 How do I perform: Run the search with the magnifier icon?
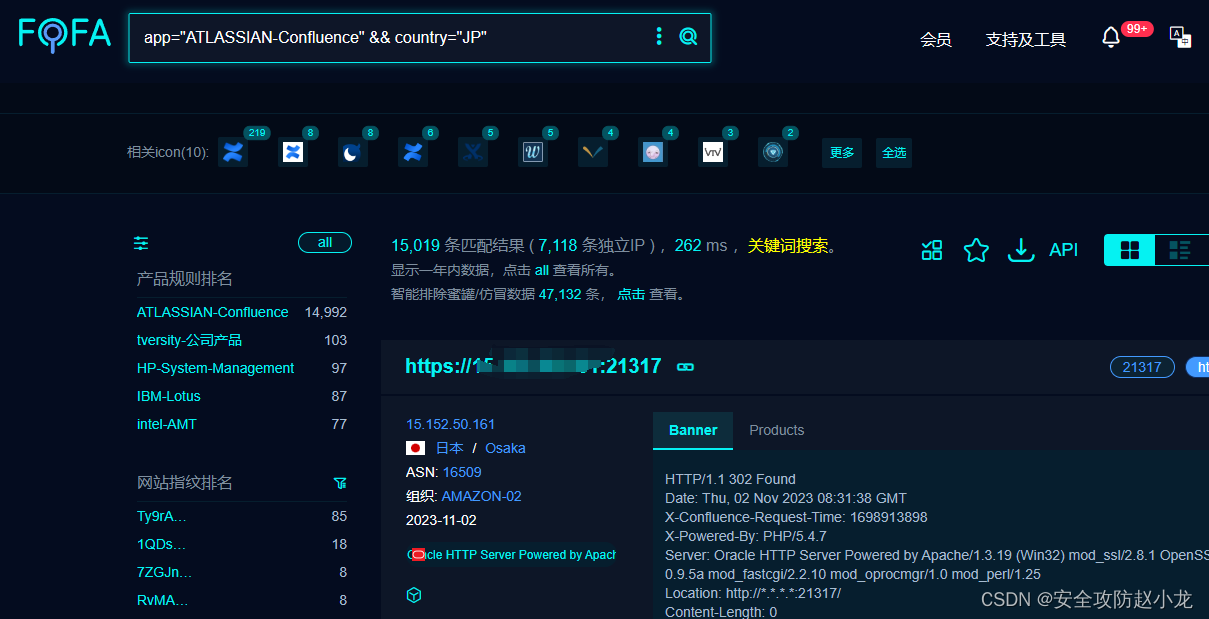pos(688,37)
